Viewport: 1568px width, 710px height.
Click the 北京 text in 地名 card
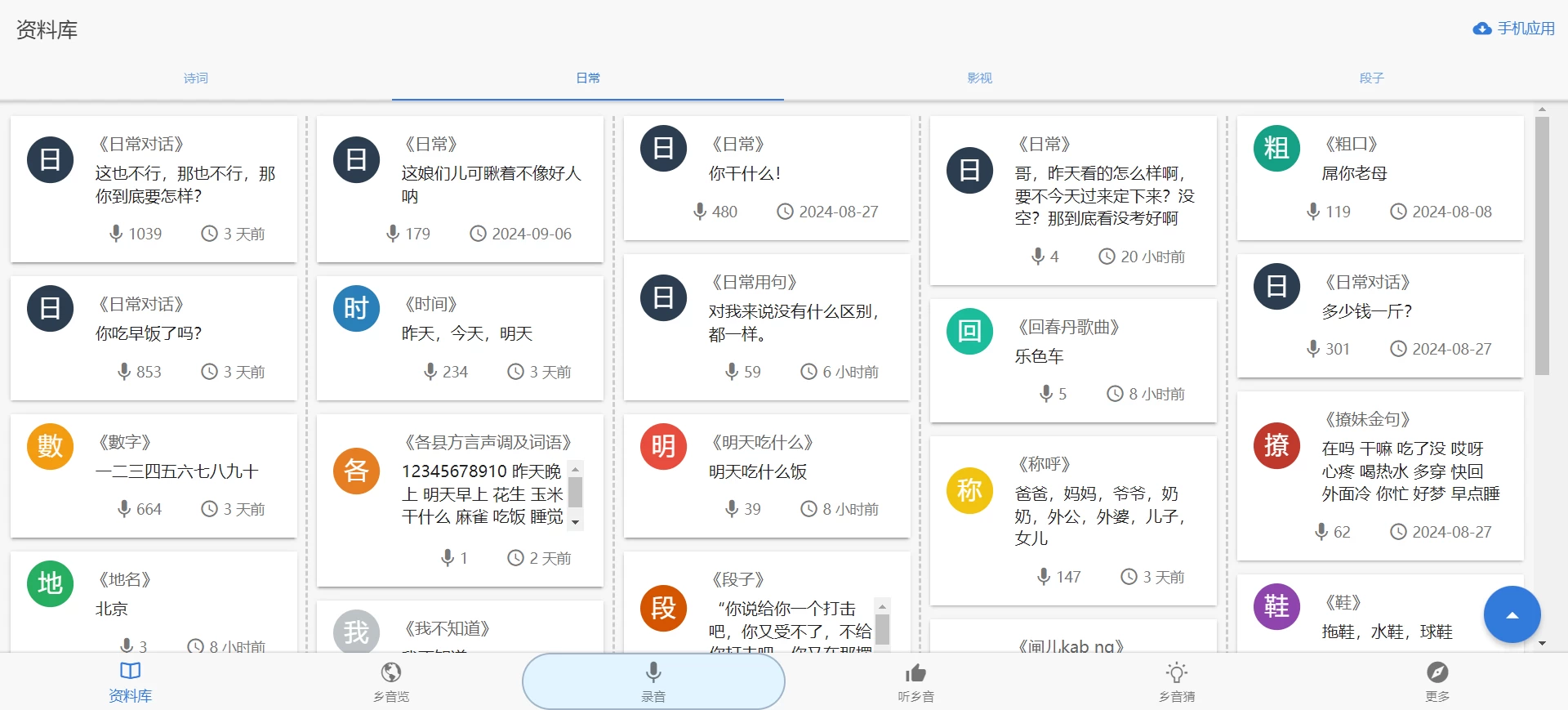pos(112,609)
